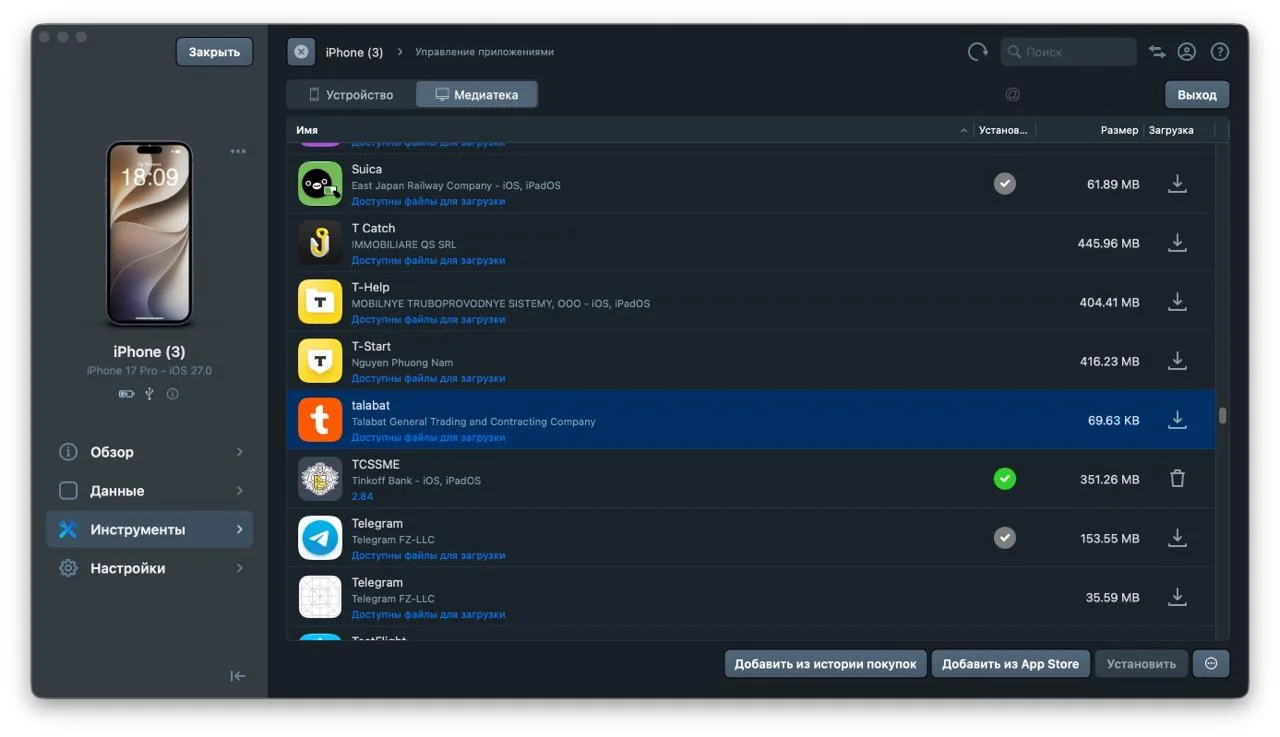Download the talabat app file
This screenshot has height=737, width=1280.
pos(1177,420)
